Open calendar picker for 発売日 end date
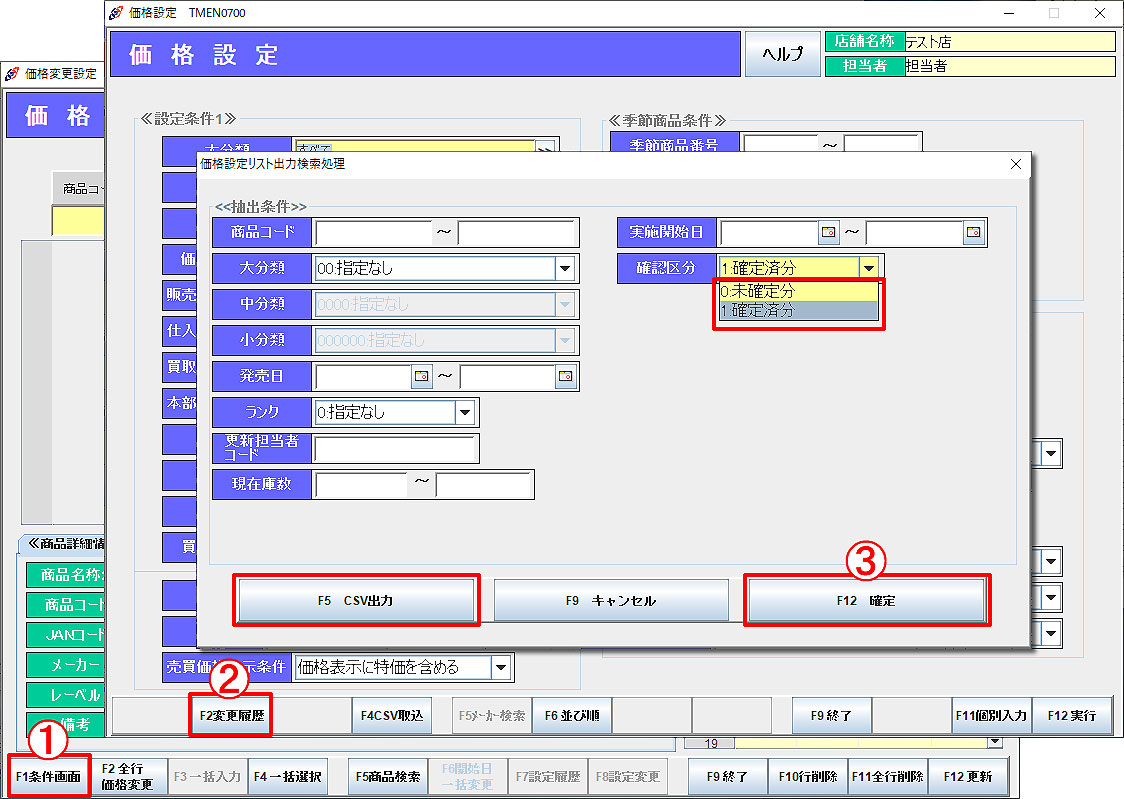The height and width of the screenshot is (799, 1124). pos(566,376)
